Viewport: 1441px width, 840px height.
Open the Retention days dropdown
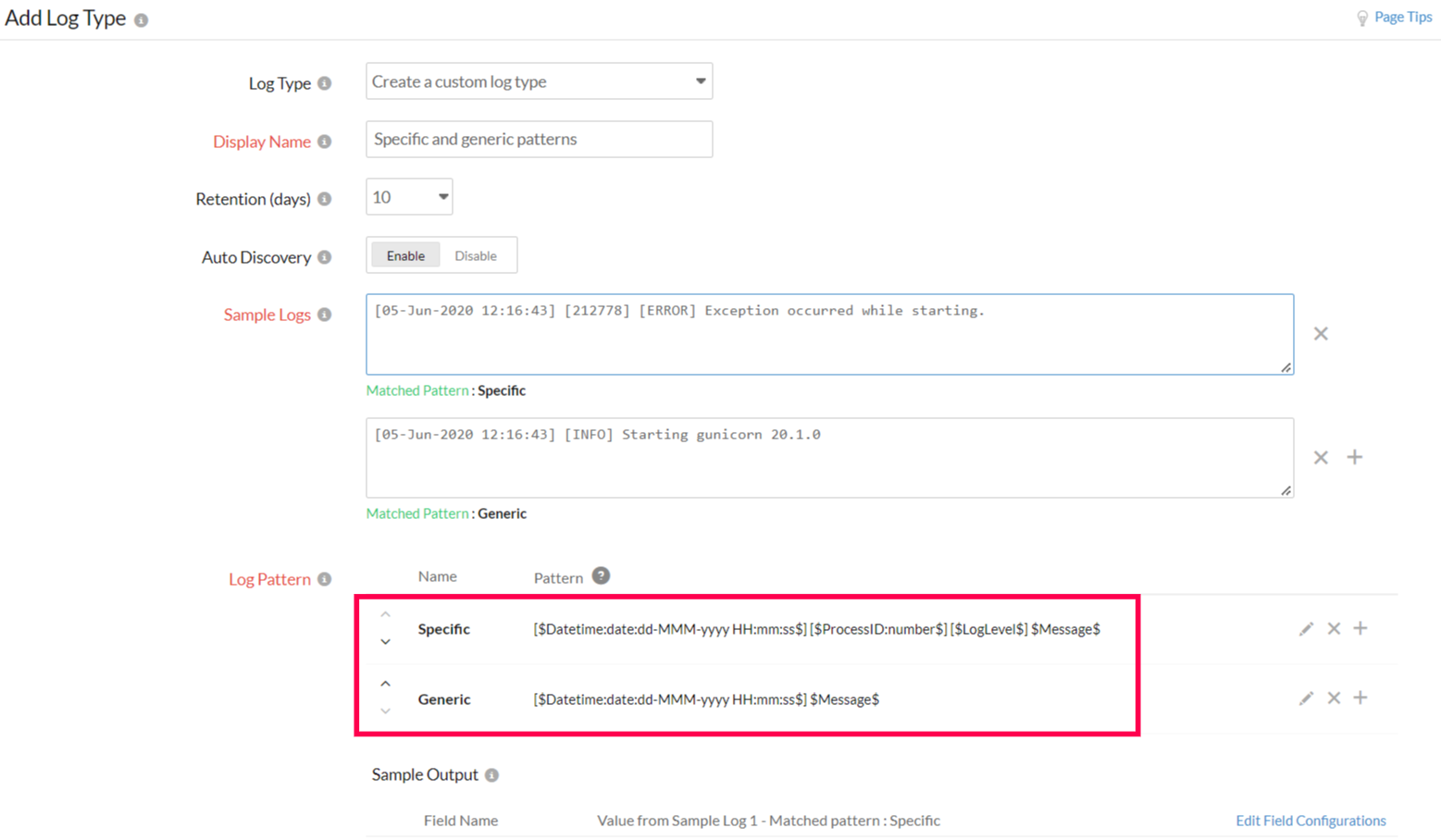pyautogui.click(x=408, y=196)
